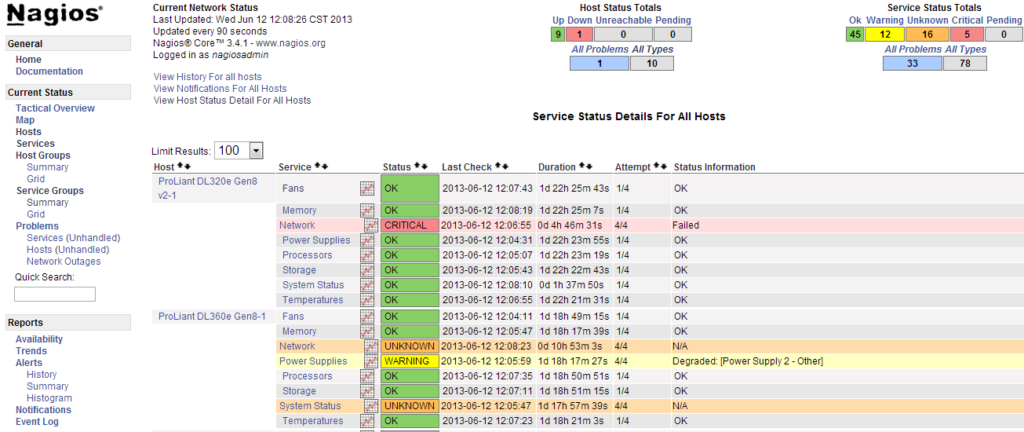Screen dimensions: 1024x432
Task: Open Event Log report link
Action: pyautogui.click(x=37, y=422)
